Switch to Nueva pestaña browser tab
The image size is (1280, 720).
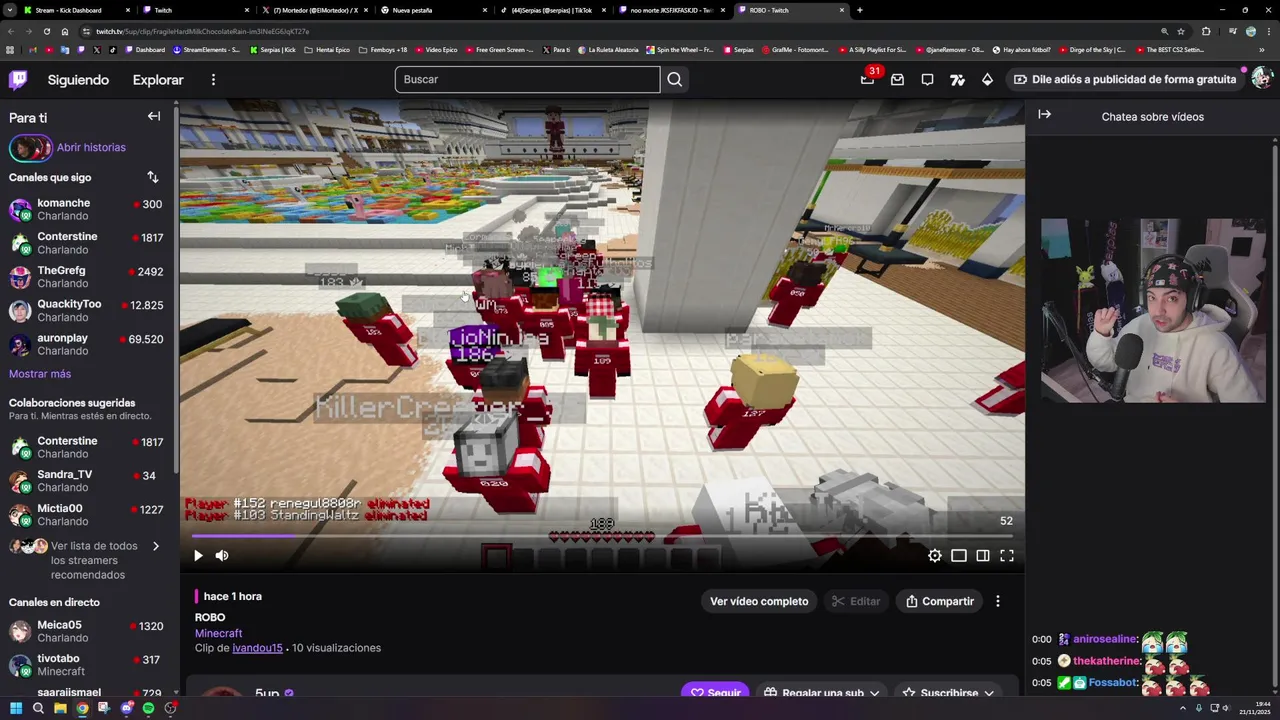(432, 10)
